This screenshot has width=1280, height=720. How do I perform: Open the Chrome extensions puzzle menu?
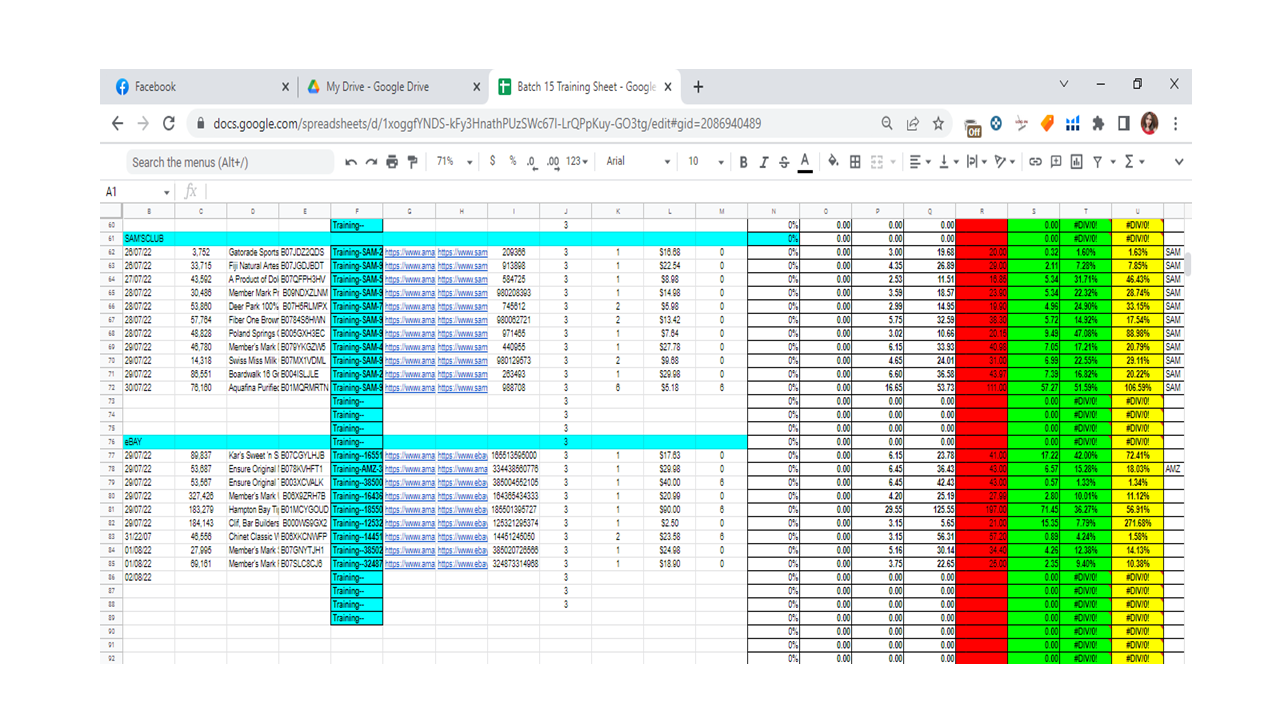pyautogui.click(x=1098, y=124)
